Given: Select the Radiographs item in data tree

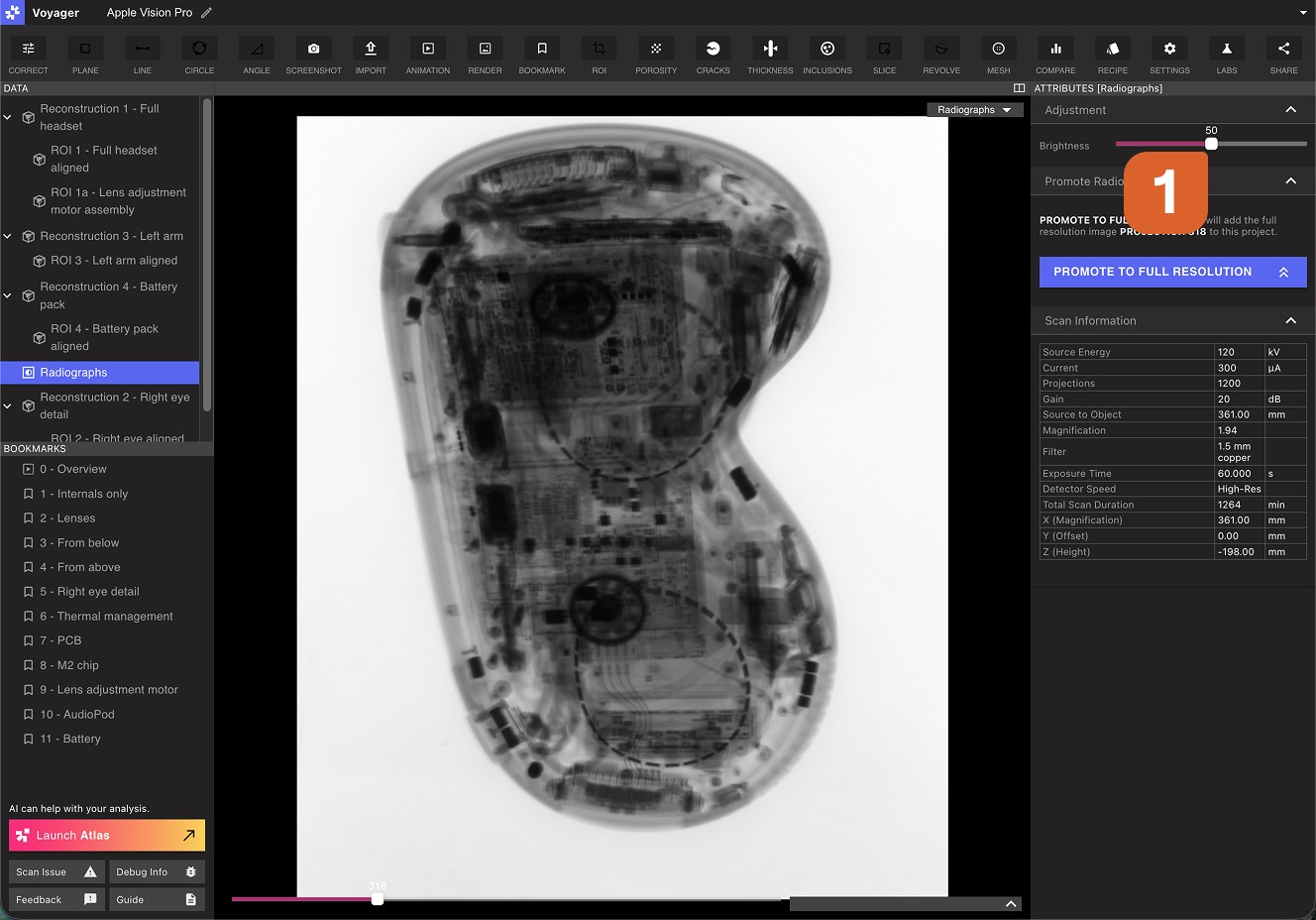Looking at the screenshot, I should pos(73,373).
